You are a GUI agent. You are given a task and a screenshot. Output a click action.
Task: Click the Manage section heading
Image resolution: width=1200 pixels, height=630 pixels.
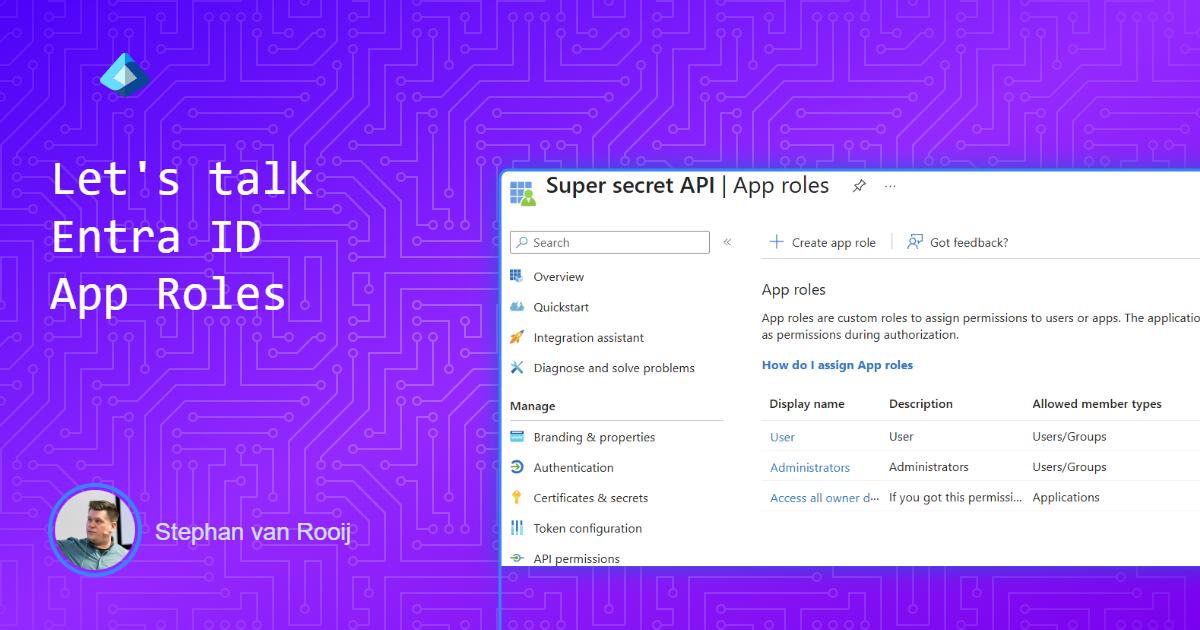pos(533,406)
